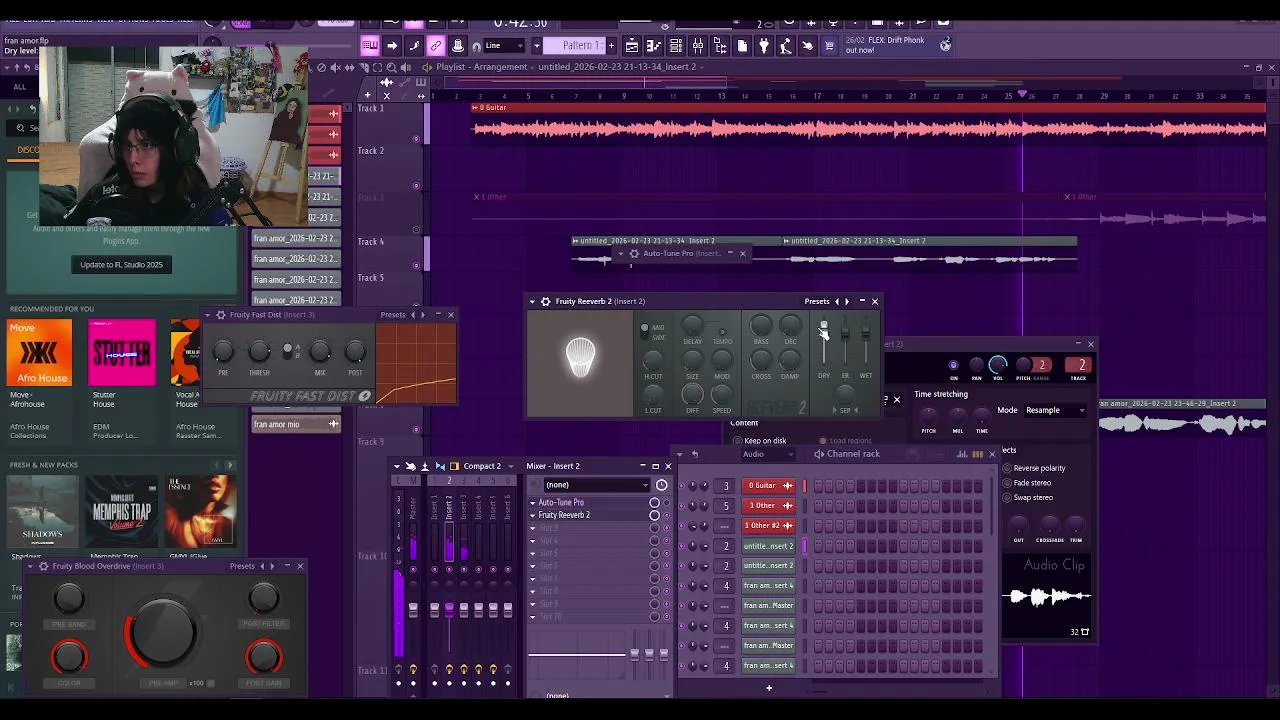The width and height of the screenshot is (1280, 720).
Task: Open Fruity Blood Overdrive gear options
Action: [x=43, y=566]
